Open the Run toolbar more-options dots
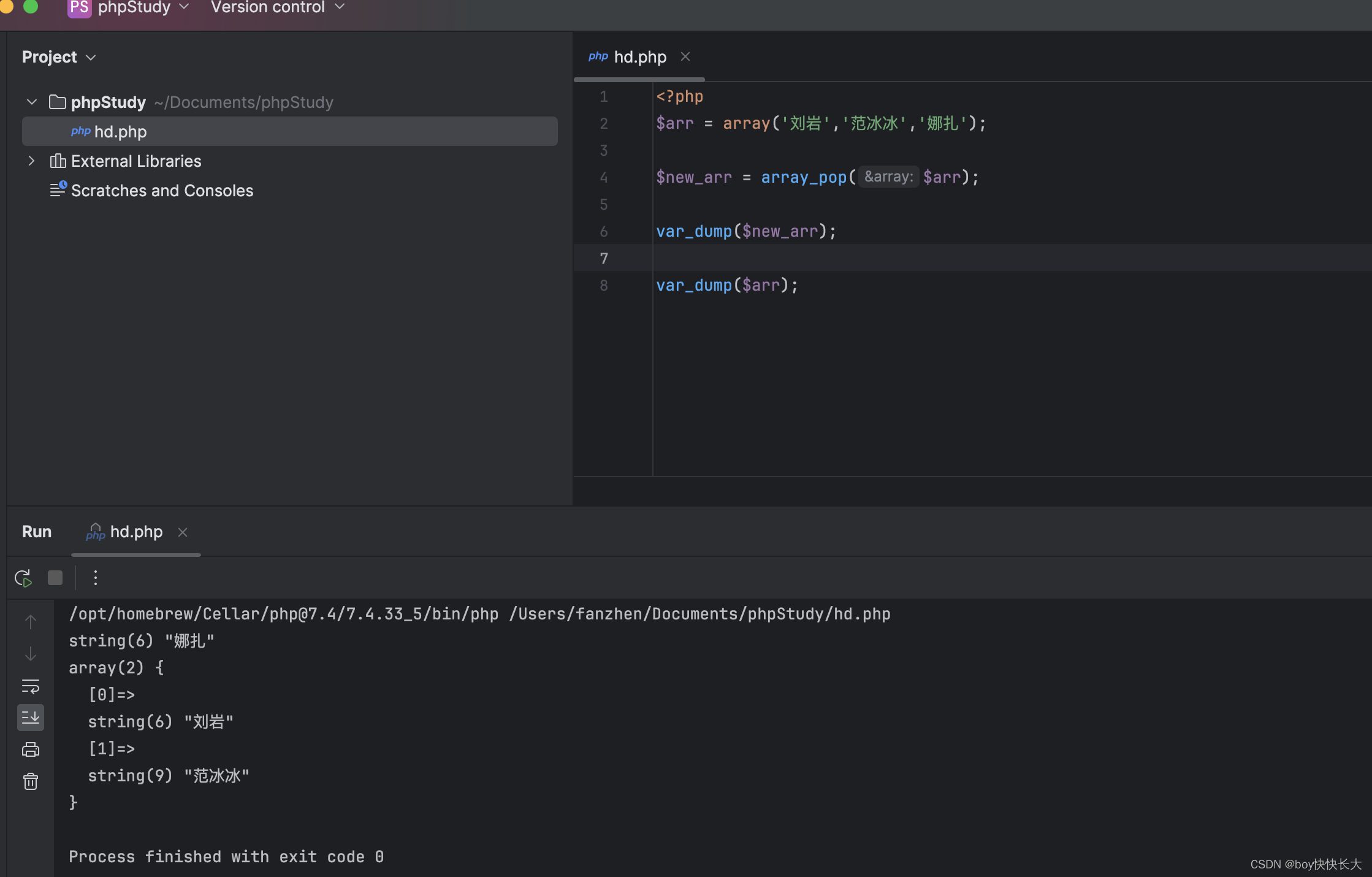The width and height of the screenshot is (1372, 877). 96,578
